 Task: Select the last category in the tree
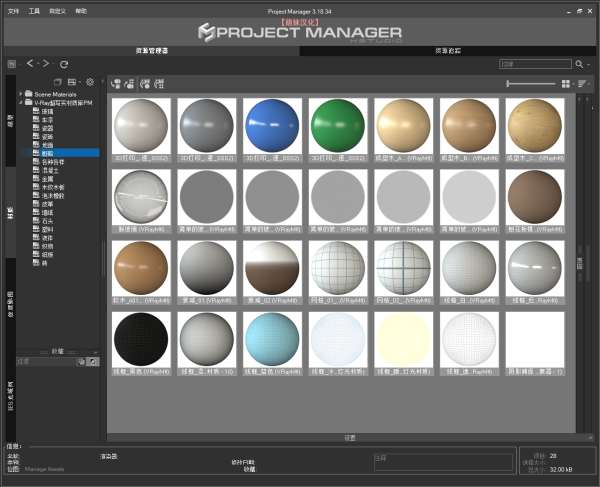[x=44, y=263]
